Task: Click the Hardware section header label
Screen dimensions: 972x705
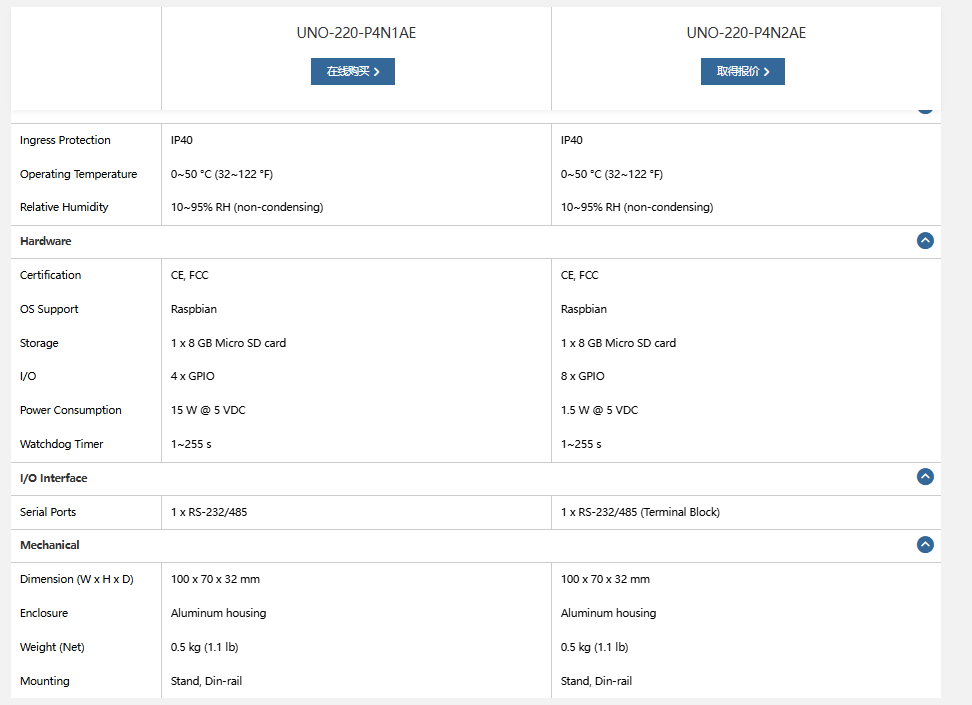Action: 45,241
